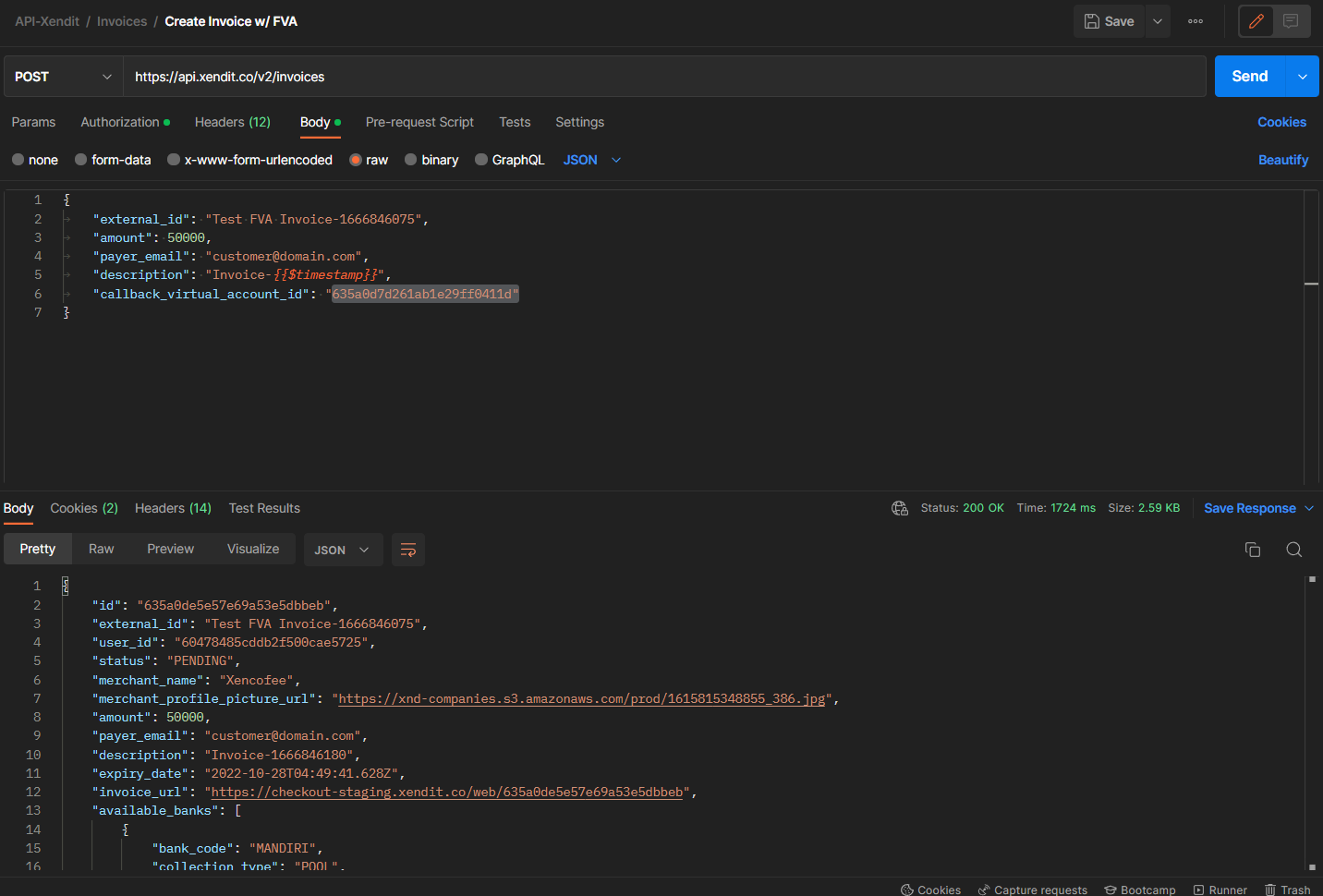This screenshot has width=1323, height=896.
Task: Open Capture requests in status bar
Action: coord(1033,890)
